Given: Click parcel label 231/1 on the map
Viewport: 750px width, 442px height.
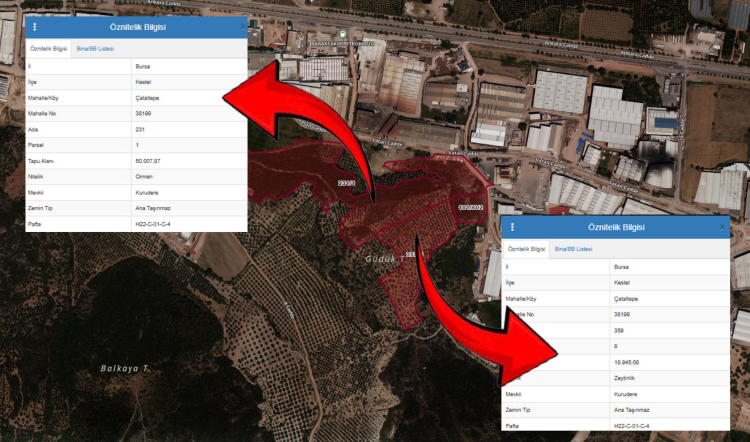Looking at the screenshot, I should (348, 183).
